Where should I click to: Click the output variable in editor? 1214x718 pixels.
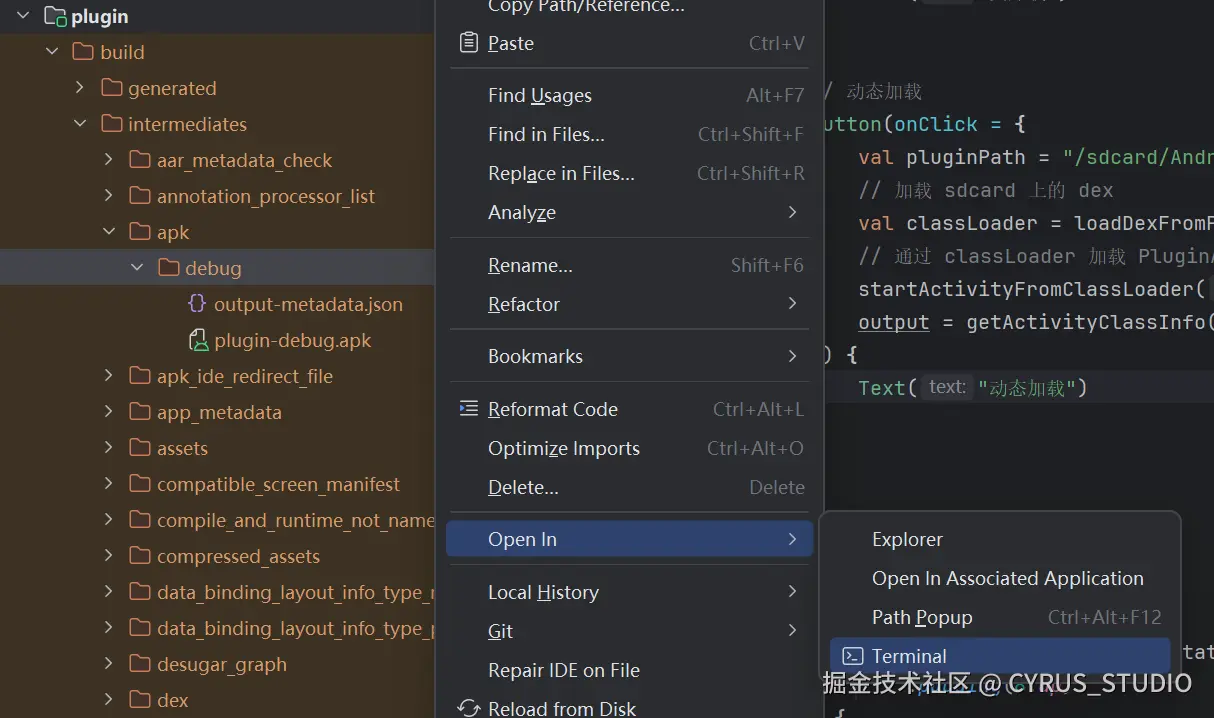click(894, 322)
